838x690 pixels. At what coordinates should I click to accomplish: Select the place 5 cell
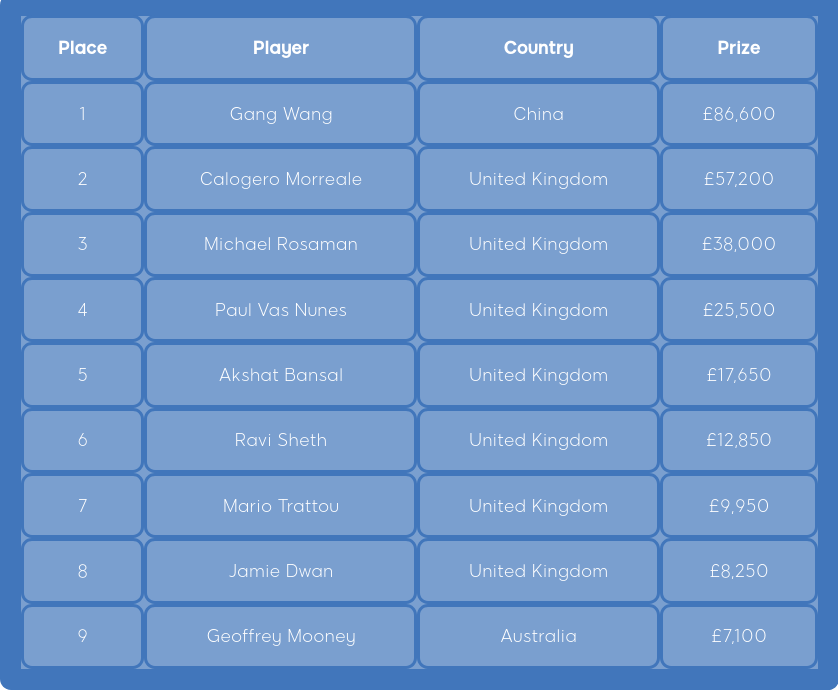(82, 375)
